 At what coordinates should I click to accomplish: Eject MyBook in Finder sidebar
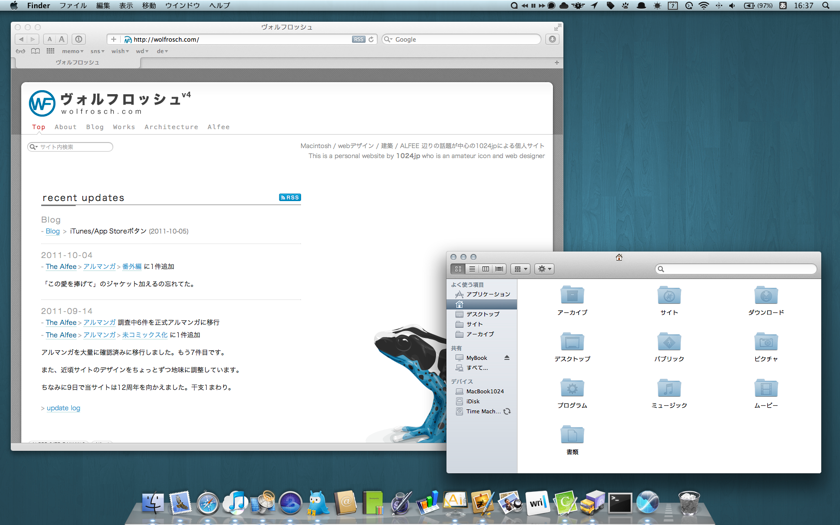[507, 358]
